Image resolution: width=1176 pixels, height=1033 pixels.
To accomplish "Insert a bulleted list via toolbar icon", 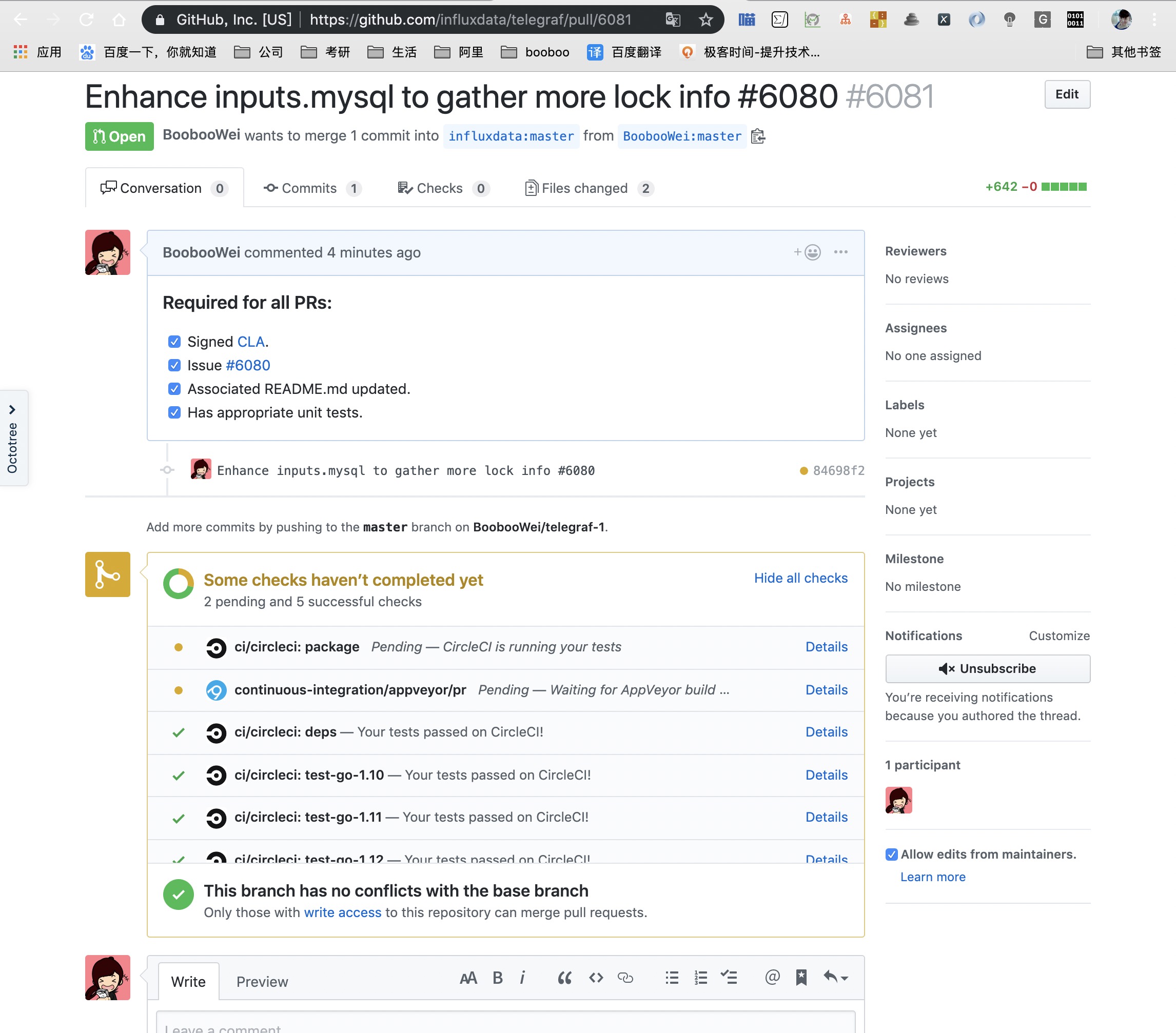I will (x=672, y=978).
